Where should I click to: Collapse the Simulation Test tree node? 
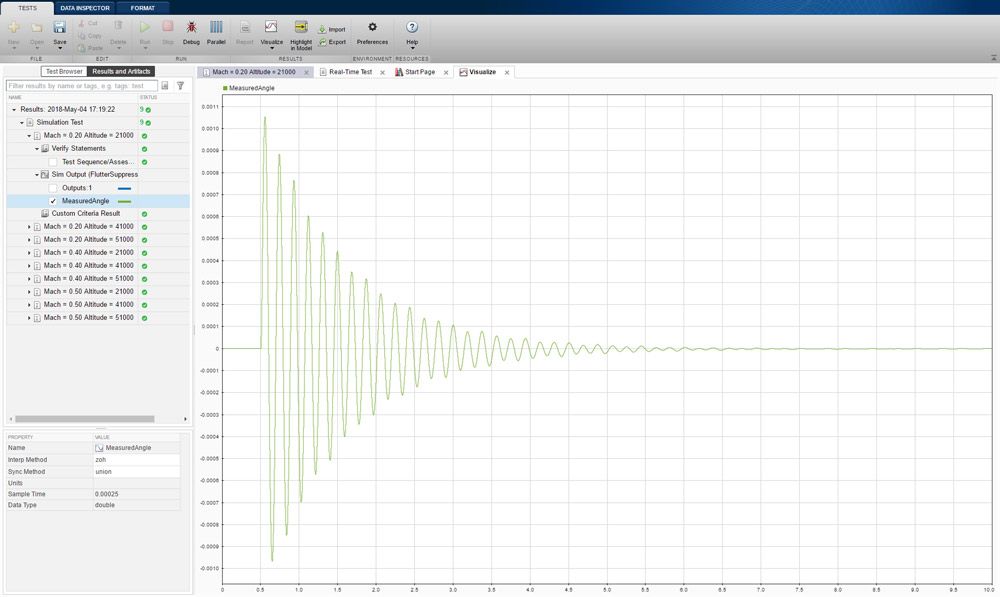pyautogui.click(x=22, y=122)
